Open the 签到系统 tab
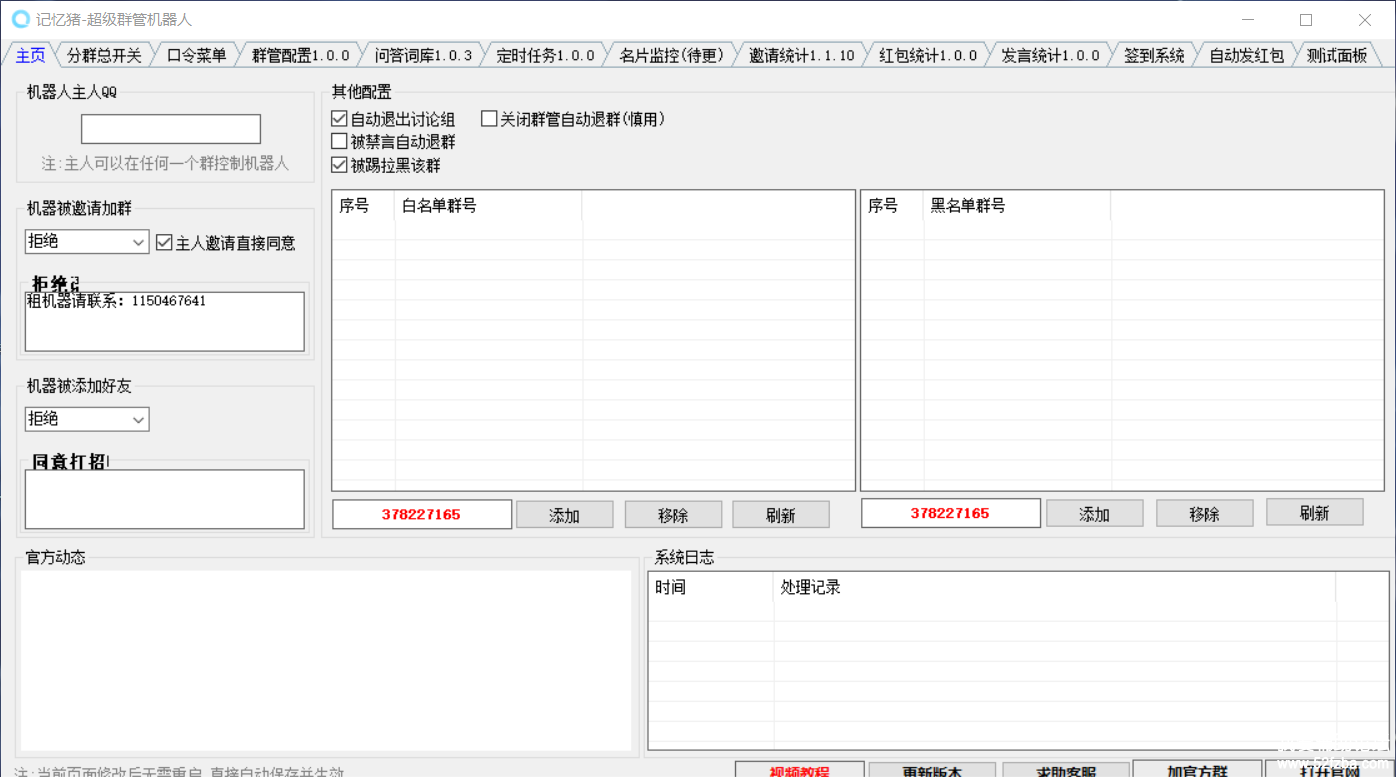Screen dimensions: 1396x777 pyautogui.click(x=1154, y=55)
